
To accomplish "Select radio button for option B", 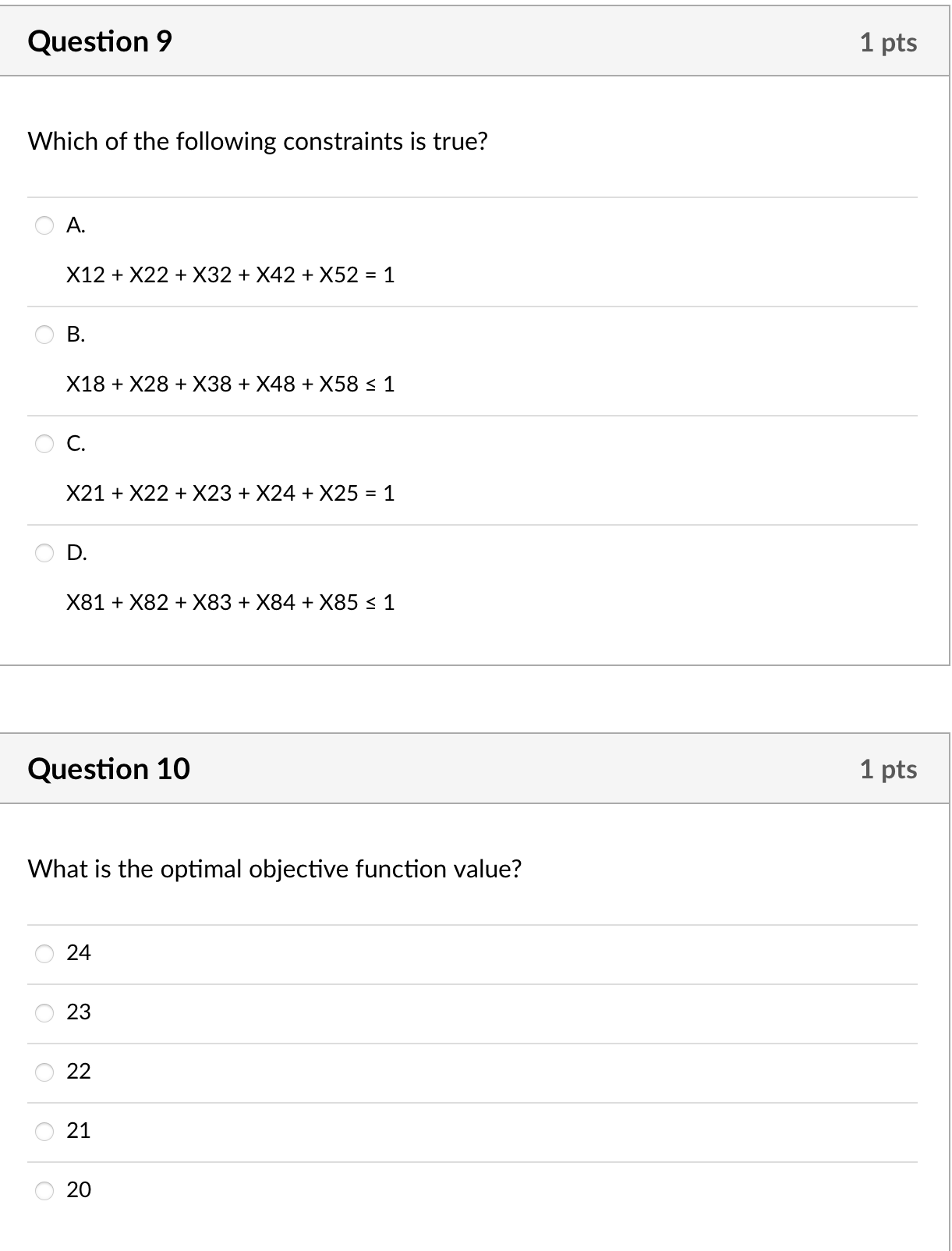I will pos(45,335).
